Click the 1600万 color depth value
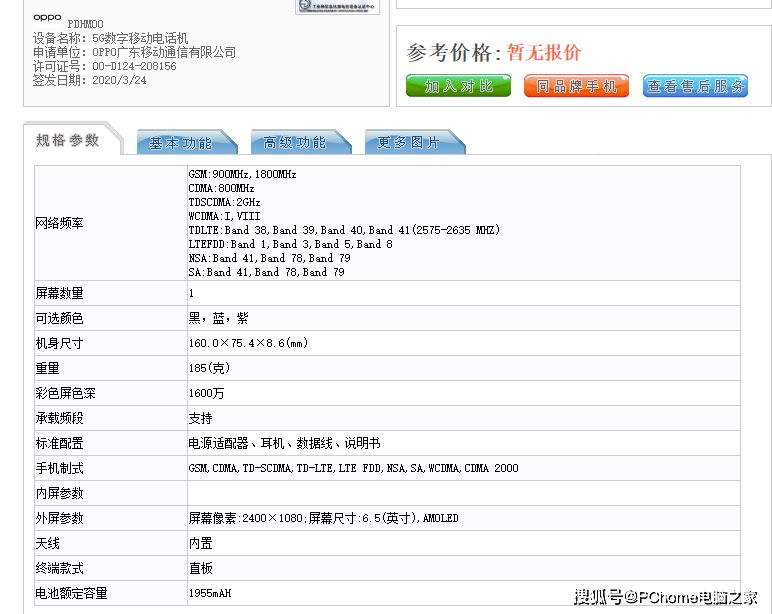772x614 pixels. pos(206,393)
